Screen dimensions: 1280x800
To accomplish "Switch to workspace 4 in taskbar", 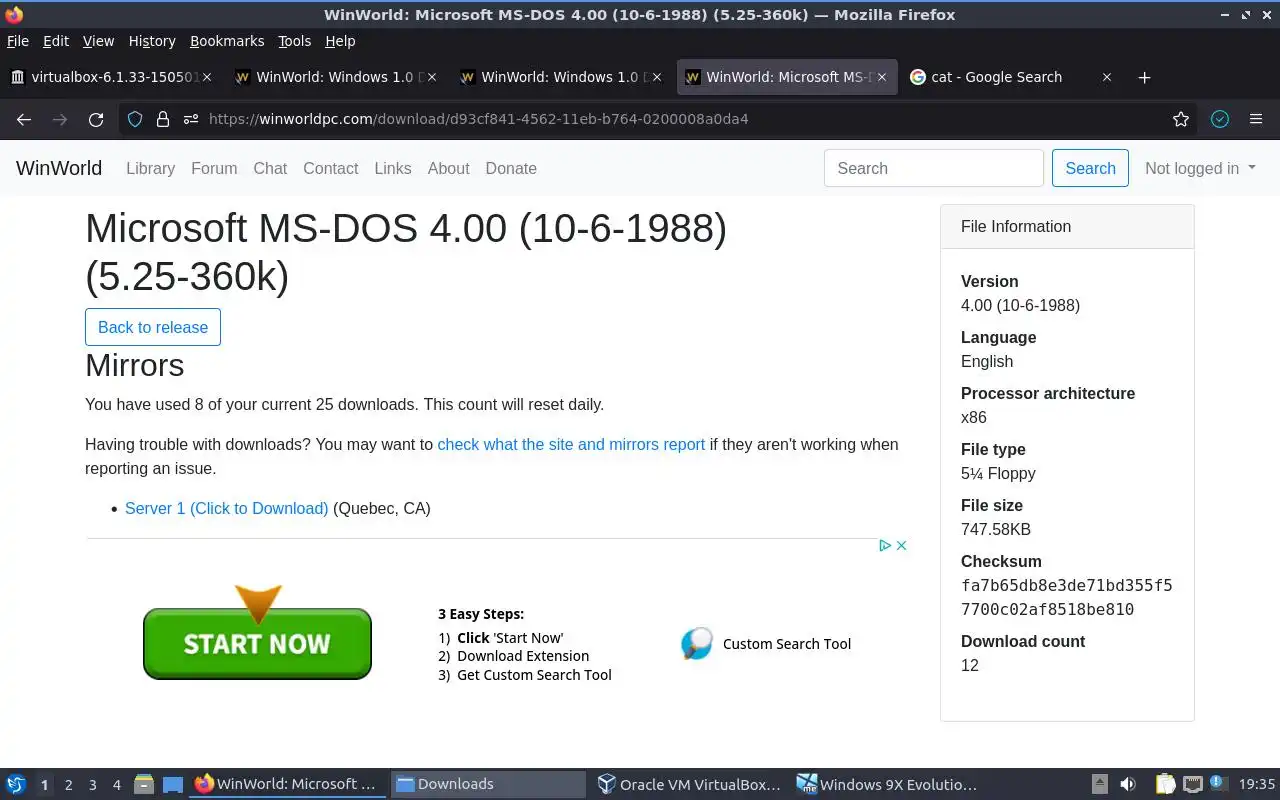I will pyautogui.click(x=116, y=785).
